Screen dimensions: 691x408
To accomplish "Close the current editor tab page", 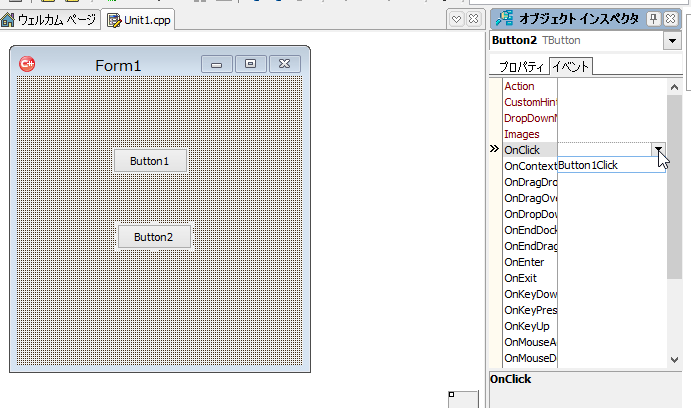I will (x=474, y=19).
